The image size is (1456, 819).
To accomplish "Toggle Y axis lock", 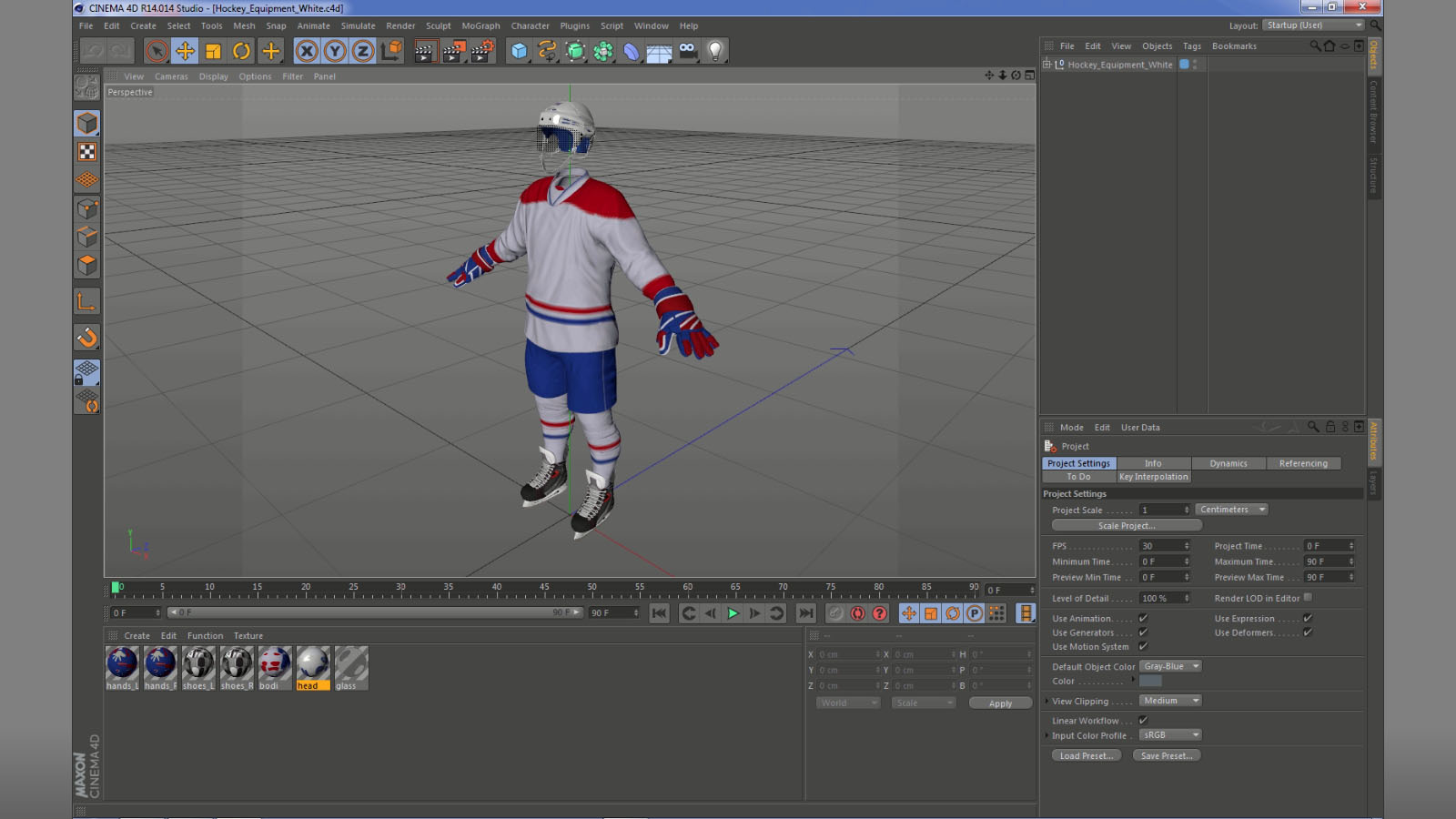I will [x=335, y=51].
